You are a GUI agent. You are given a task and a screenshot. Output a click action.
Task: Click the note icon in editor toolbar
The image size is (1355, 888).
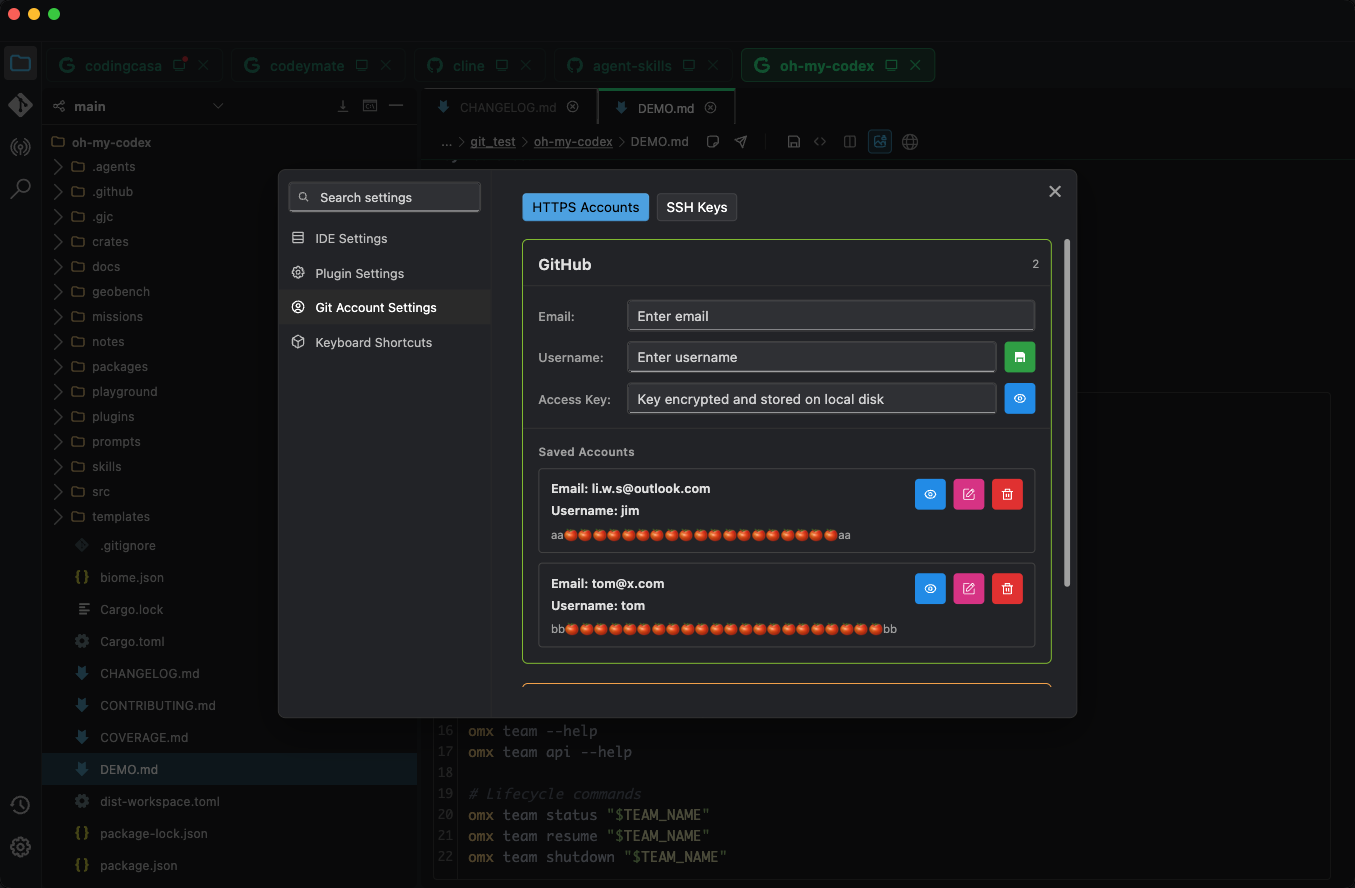click(x=713, y=142)
